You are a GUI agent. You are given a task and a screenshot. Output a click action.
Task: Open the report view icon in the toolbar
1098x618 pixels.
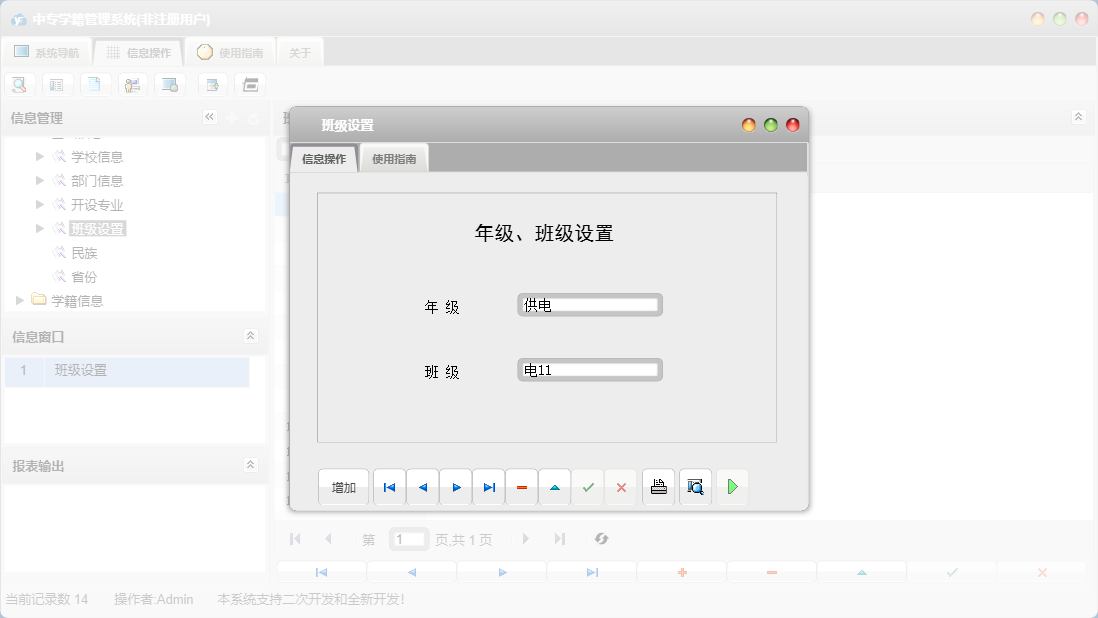[57, 84]
